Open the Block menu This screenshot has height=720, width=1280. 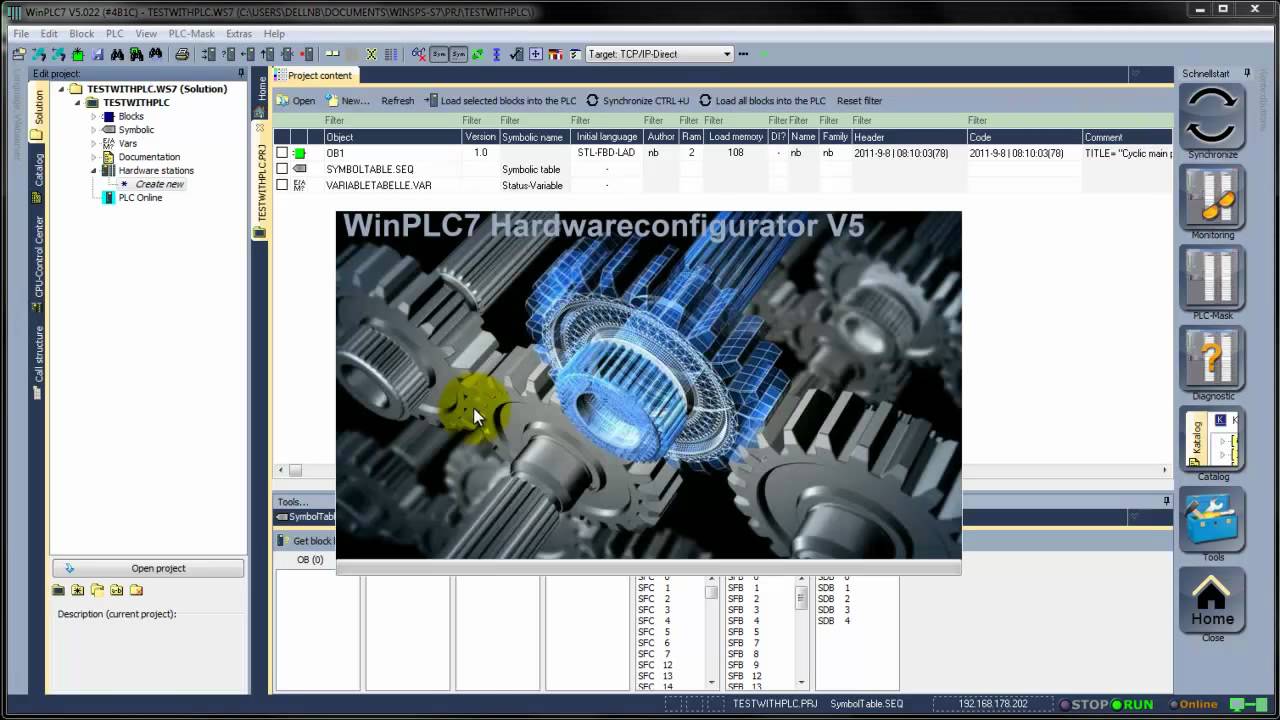(82, 33)
